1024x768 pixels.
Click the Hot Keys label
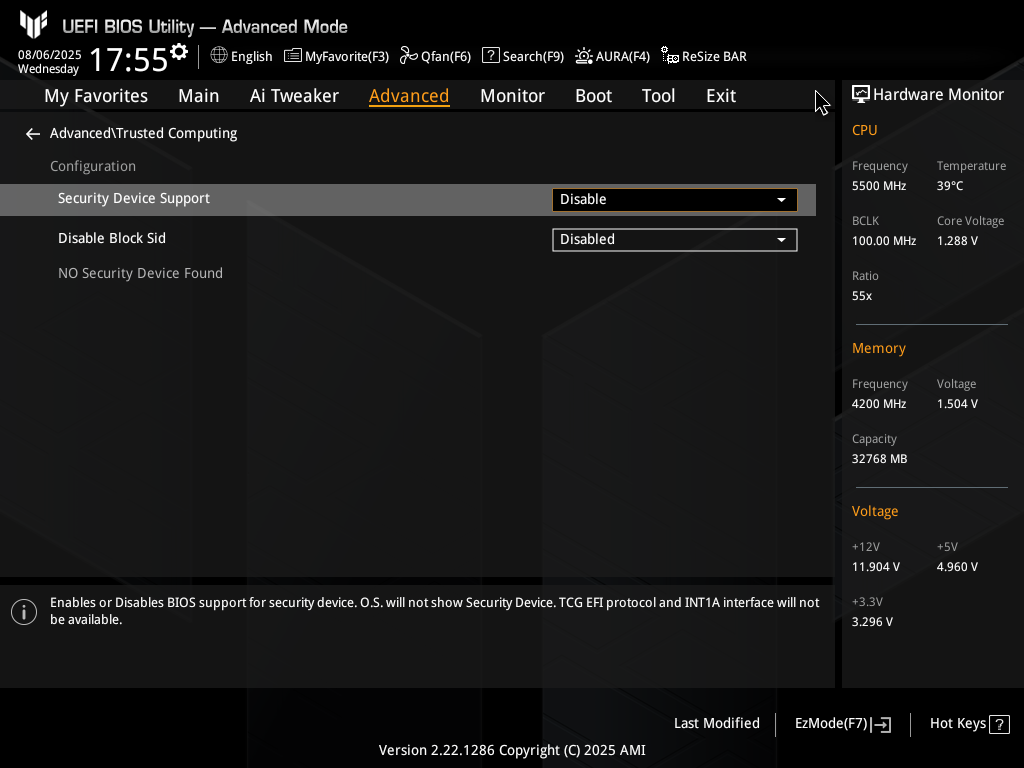(x=957, y=724)
